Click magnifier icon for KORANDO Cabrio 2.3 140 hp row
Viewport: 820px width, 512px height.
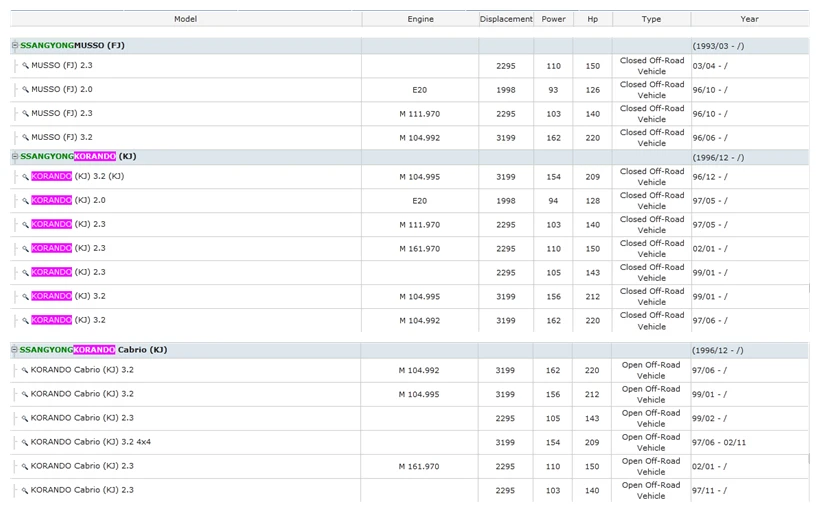tap(25, 491)
